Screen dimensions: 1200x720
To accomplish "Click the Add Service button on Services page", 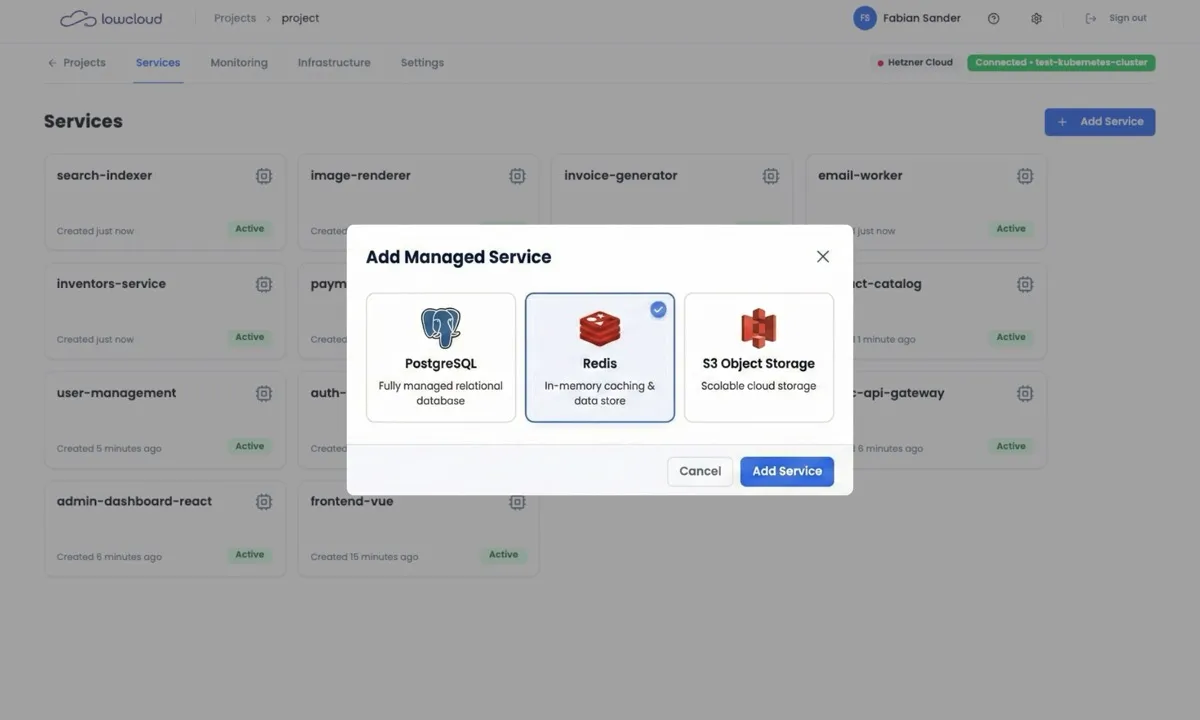I will coord(1100,122).
